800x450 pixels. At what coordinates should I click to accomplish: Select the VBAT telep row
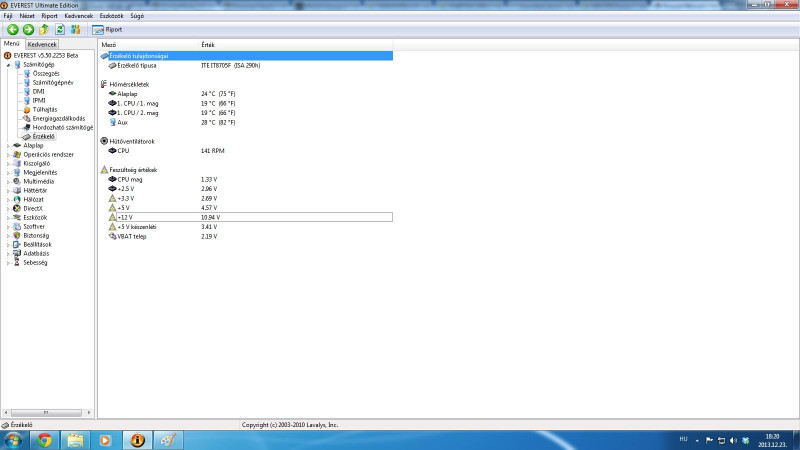click(246, 237)
